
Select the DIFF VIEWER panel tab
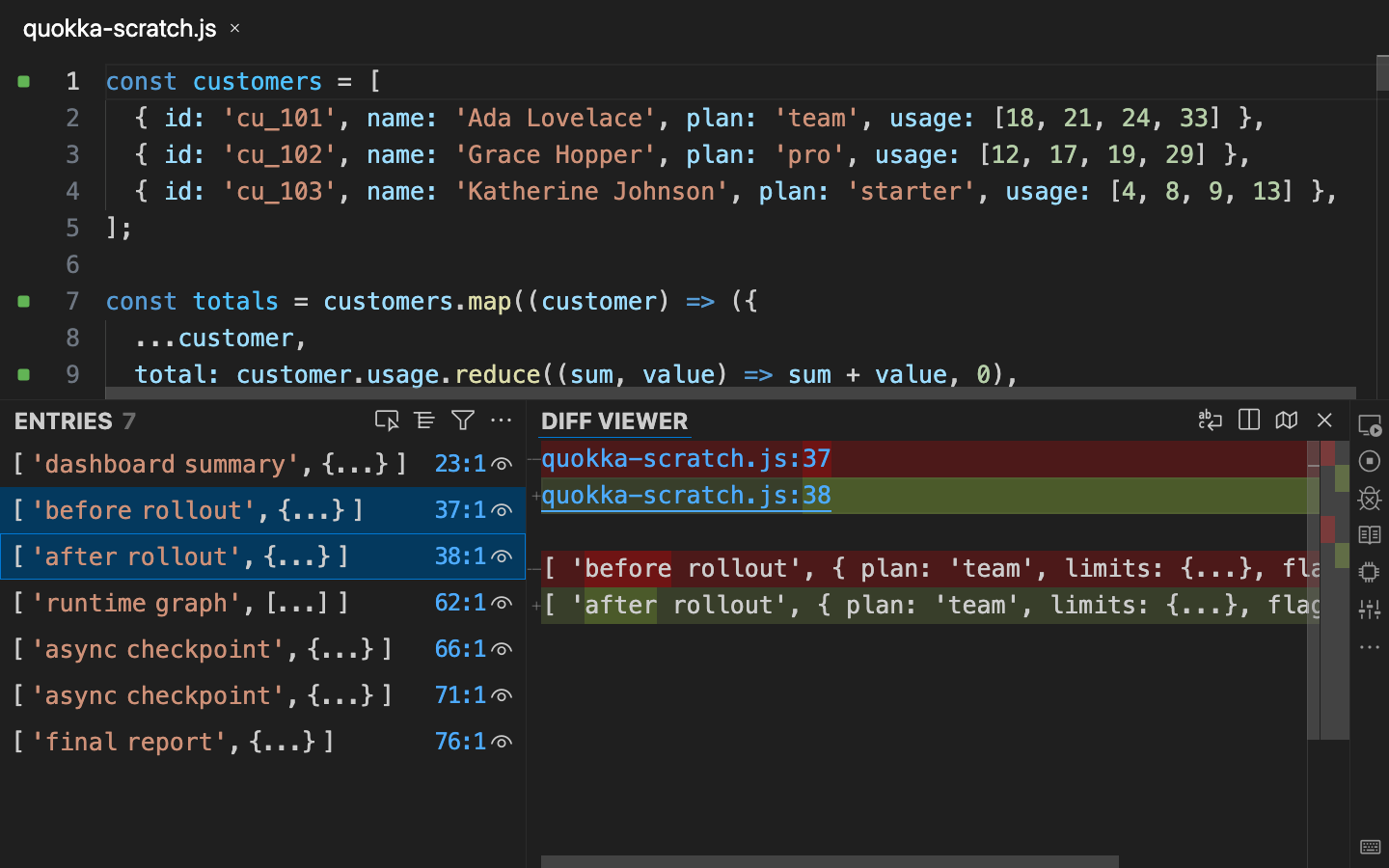click(614, 421)
